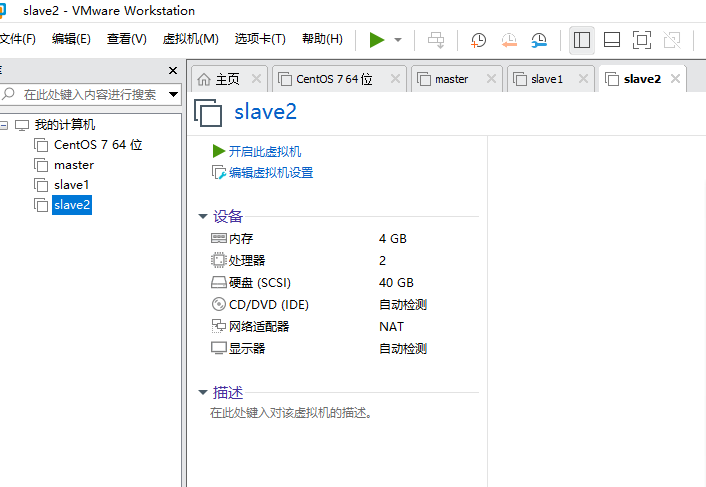This screenshot has height=487, width=706.
Task: Click the library search input field
Action: [90, 95]
